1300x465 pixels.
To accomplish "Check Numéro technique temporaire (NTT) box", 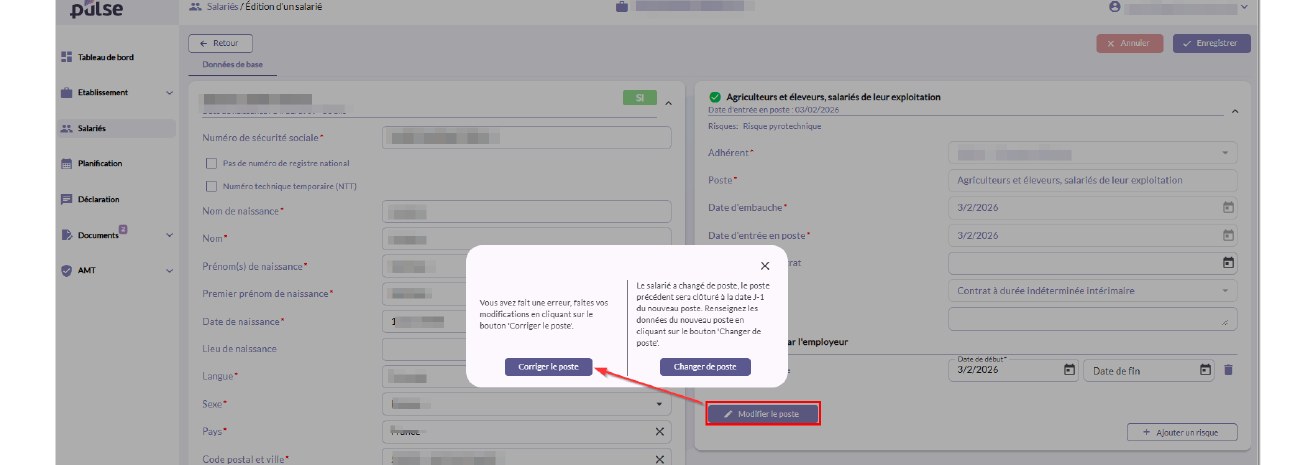I will click(211, 186).
